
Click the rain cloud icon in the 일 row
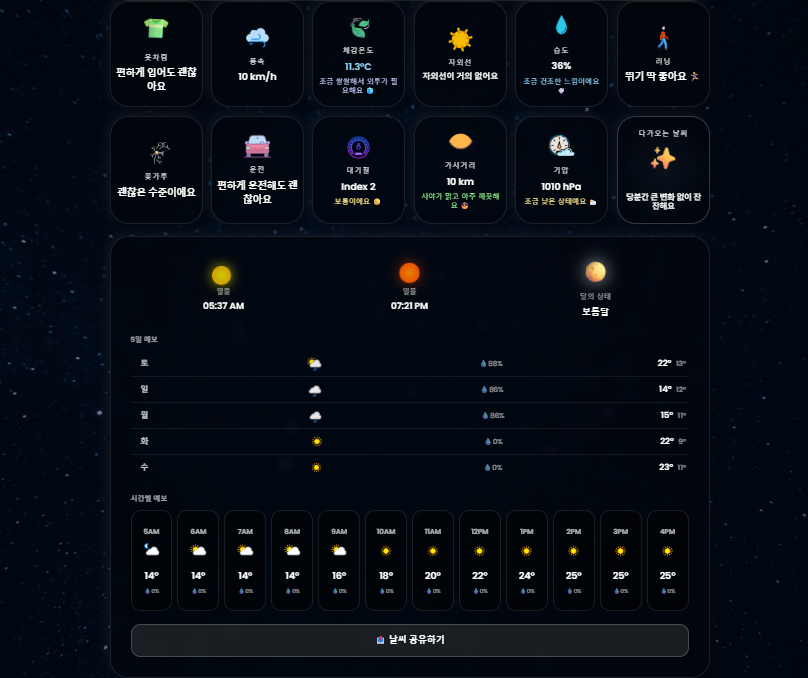315,390
